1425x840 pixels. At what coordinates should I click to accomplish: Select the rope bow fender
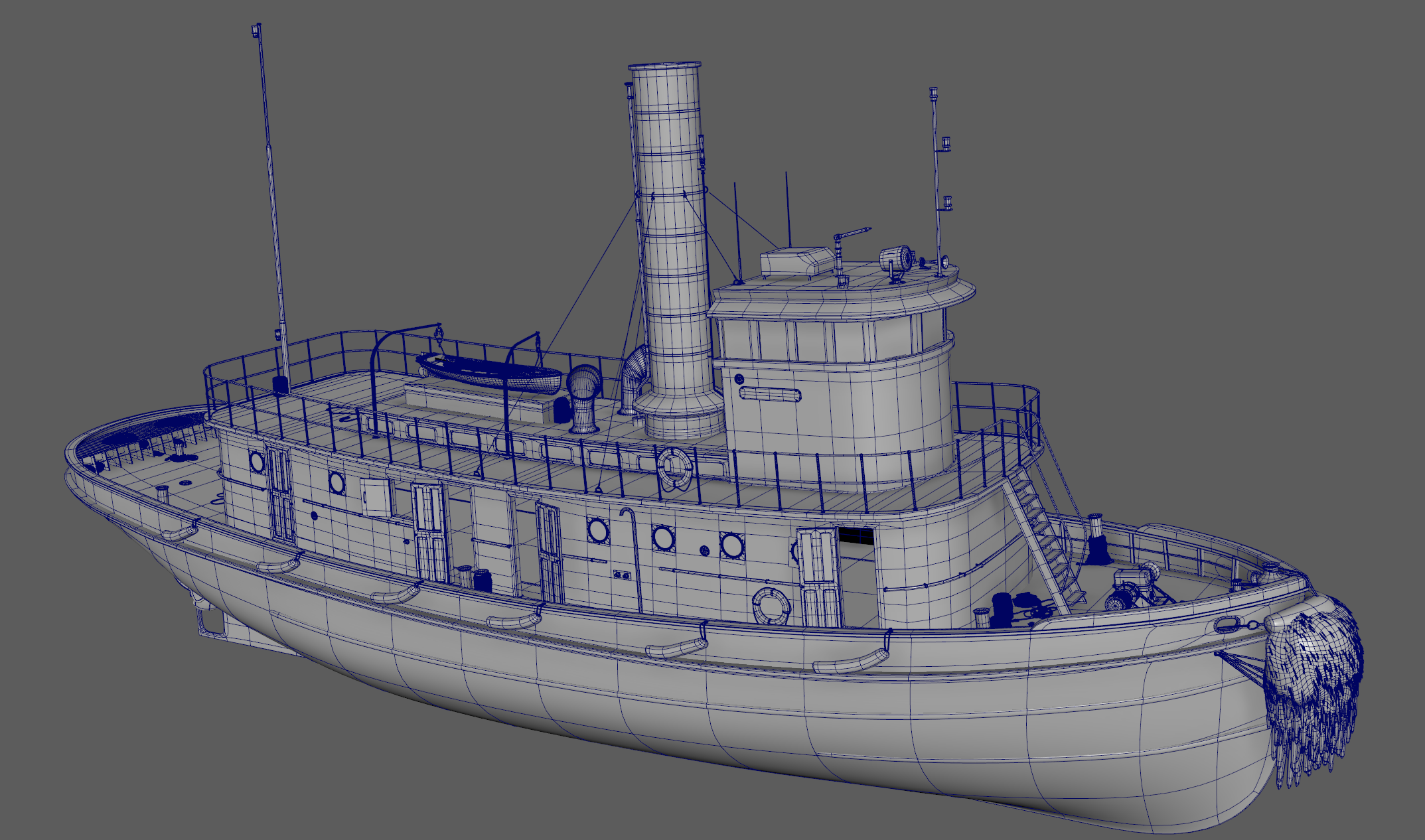(1315, 690)
